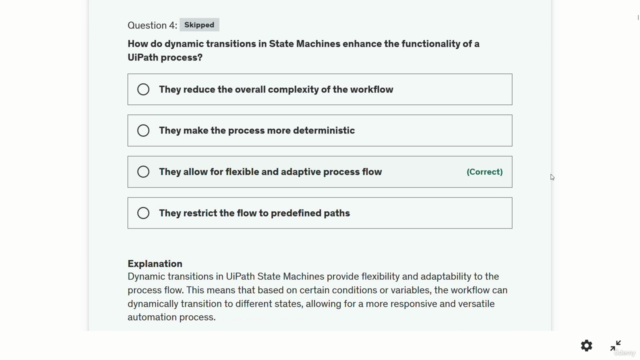Select radio circle beside 'more deterministic'

pos(143,131)
